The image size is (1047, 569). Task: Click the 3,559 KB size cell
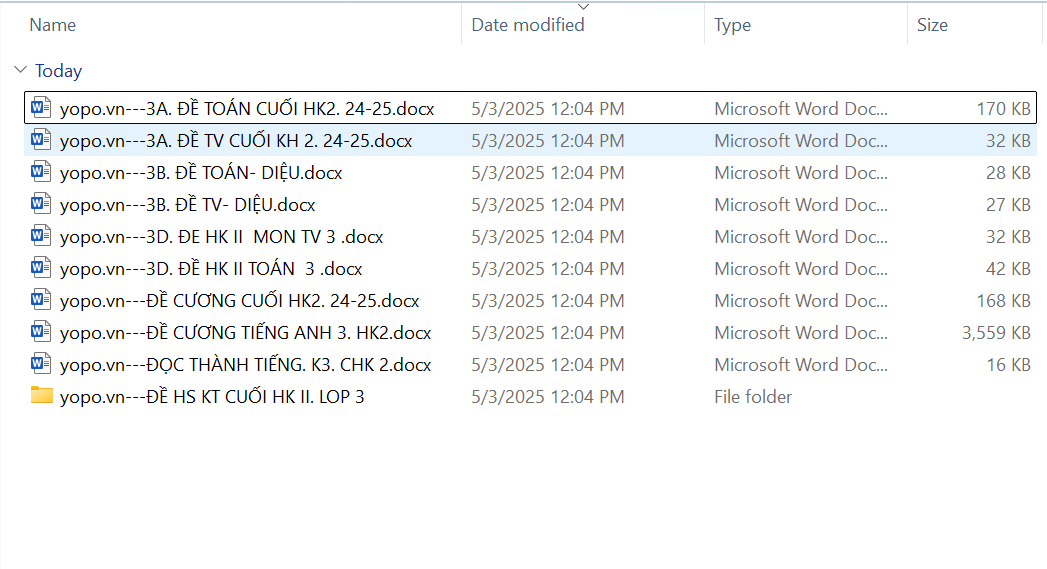coord(996,332)
